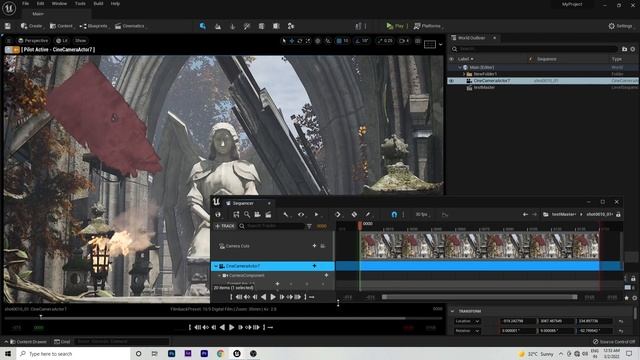Toggle the Sequencer lock icon beside shot0010_01
The width and height of the screenshot is (640, 360).
[x=618, y=214]
